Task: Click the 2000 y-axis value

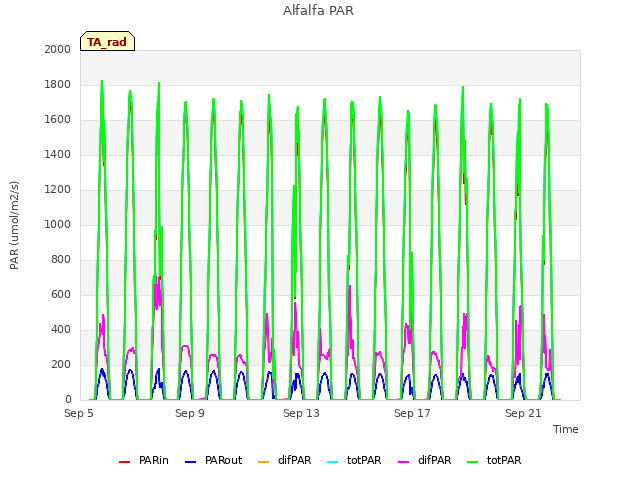Action: click(x=58, y=49)
